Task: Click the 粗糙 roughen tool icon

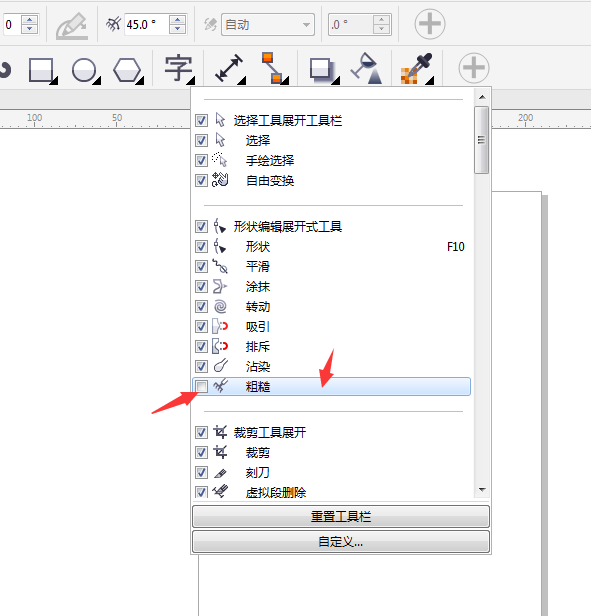Action: pyautogui.click(x=220, y=386)
